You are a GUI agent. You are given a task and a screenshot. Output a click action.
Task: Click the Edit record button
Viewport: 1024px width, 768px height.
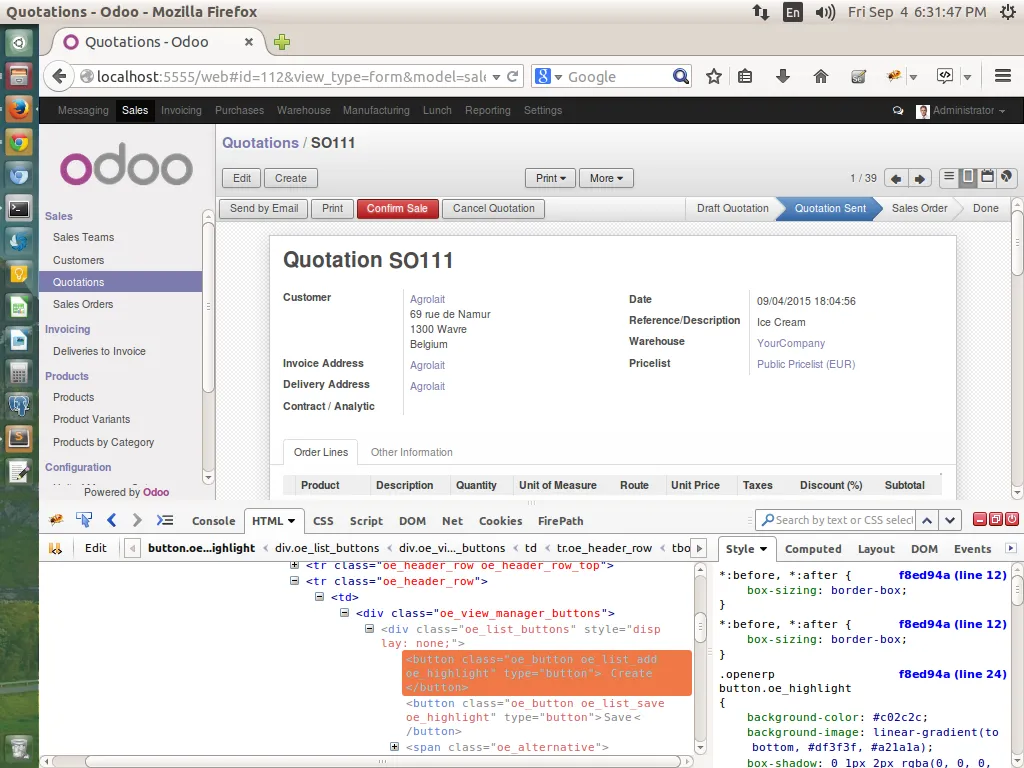pyautogui.click(x=242, y=178)
